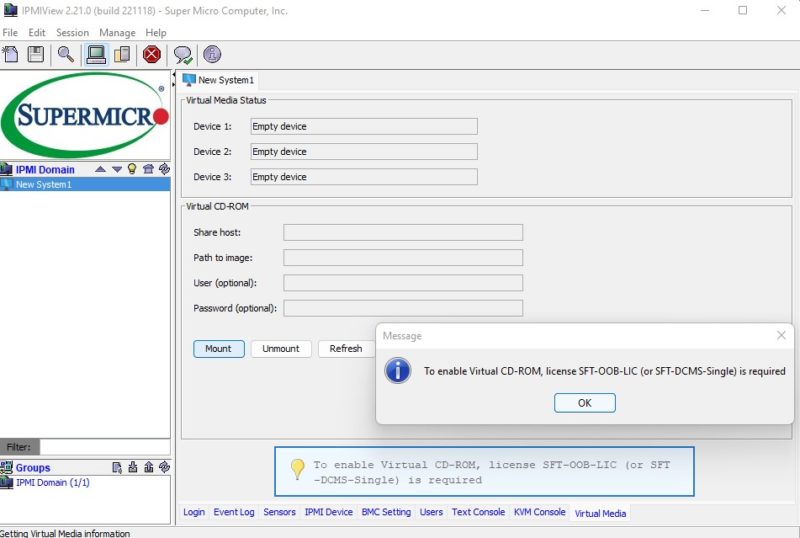Open the Session menu
This screenshot has height=538, width=800.
tap(72, 32)
